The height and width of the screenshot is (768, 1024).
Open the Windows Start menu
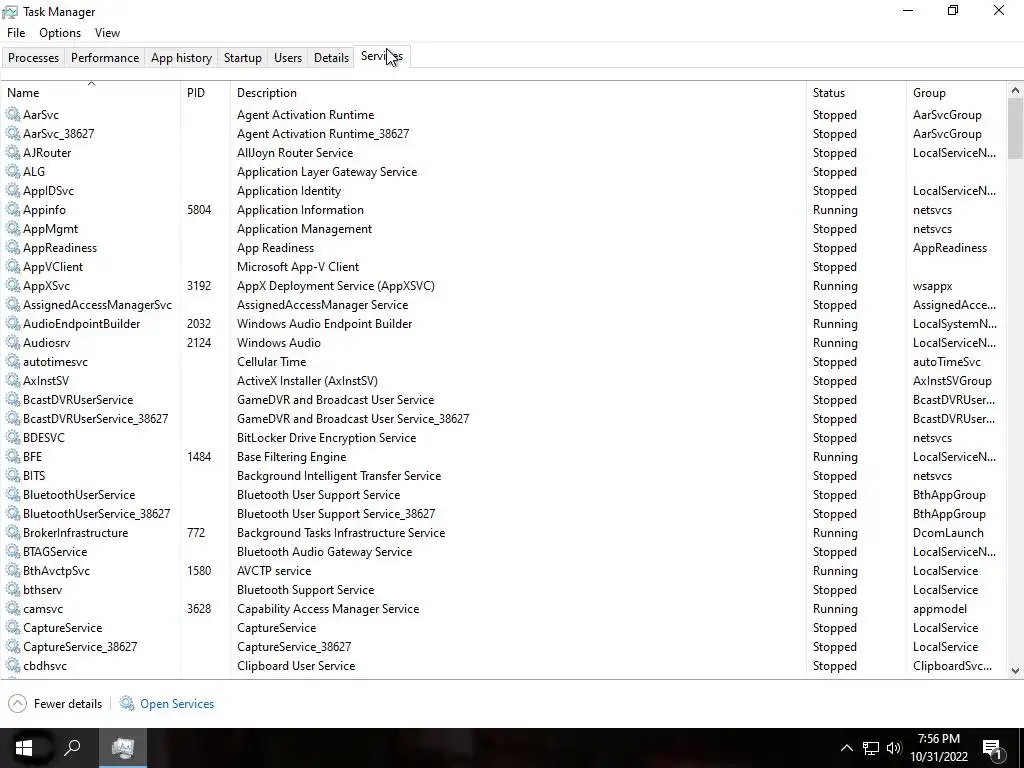pyautogui.click(x=24, y=748)
